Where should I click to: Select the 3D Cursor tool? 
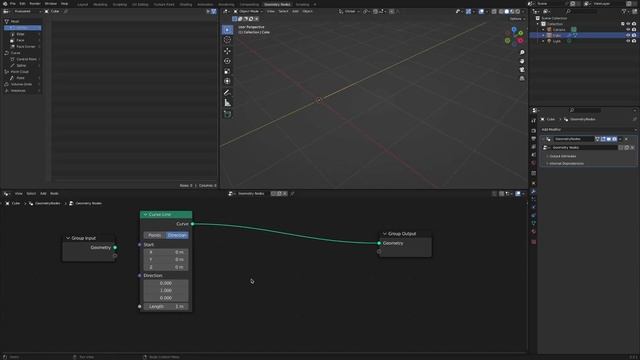click(227, 40)
